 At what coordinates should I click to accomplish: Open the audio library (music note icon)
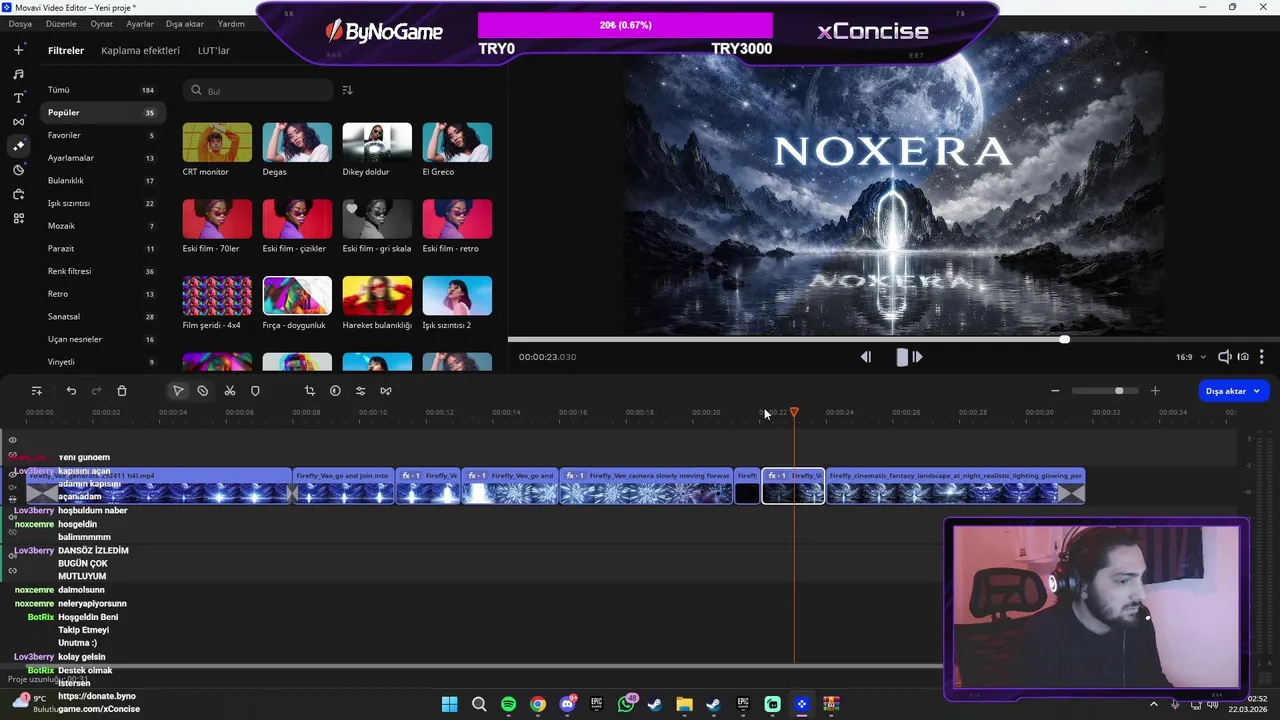[19, 74]
